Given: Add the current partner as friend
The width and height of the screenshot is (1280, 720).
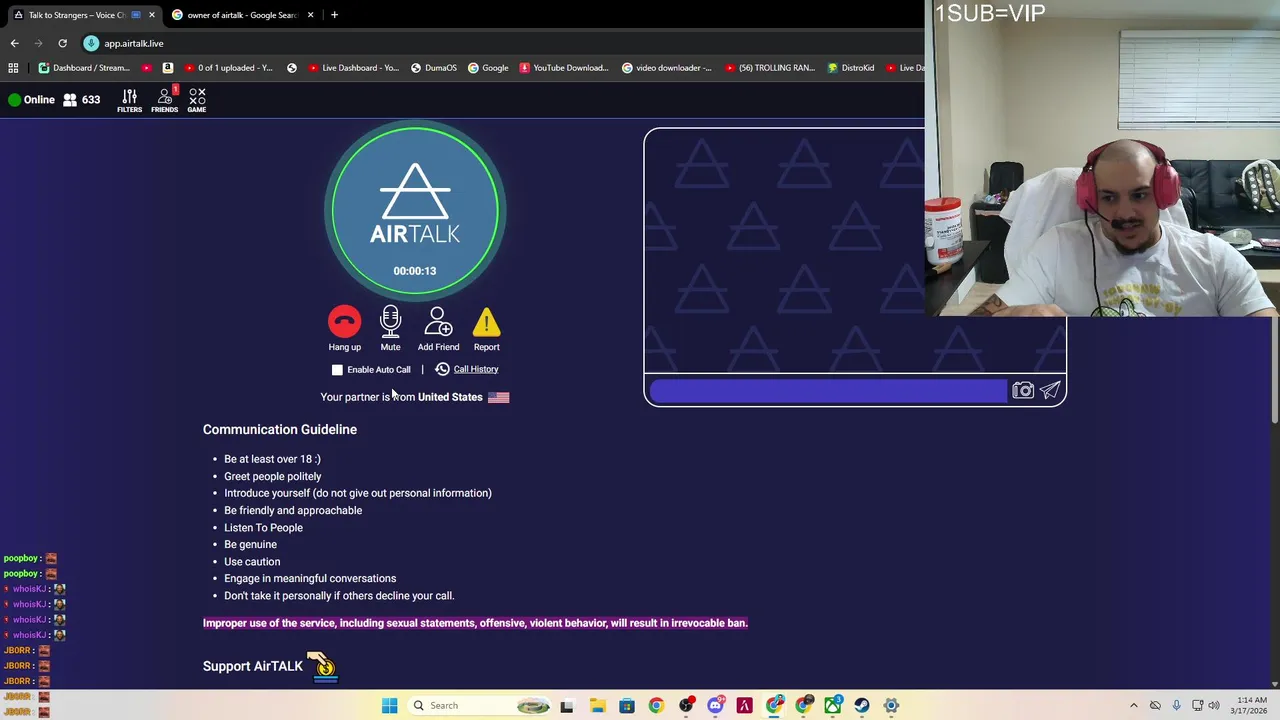Looking at the screenshot, I should (438, 322).
